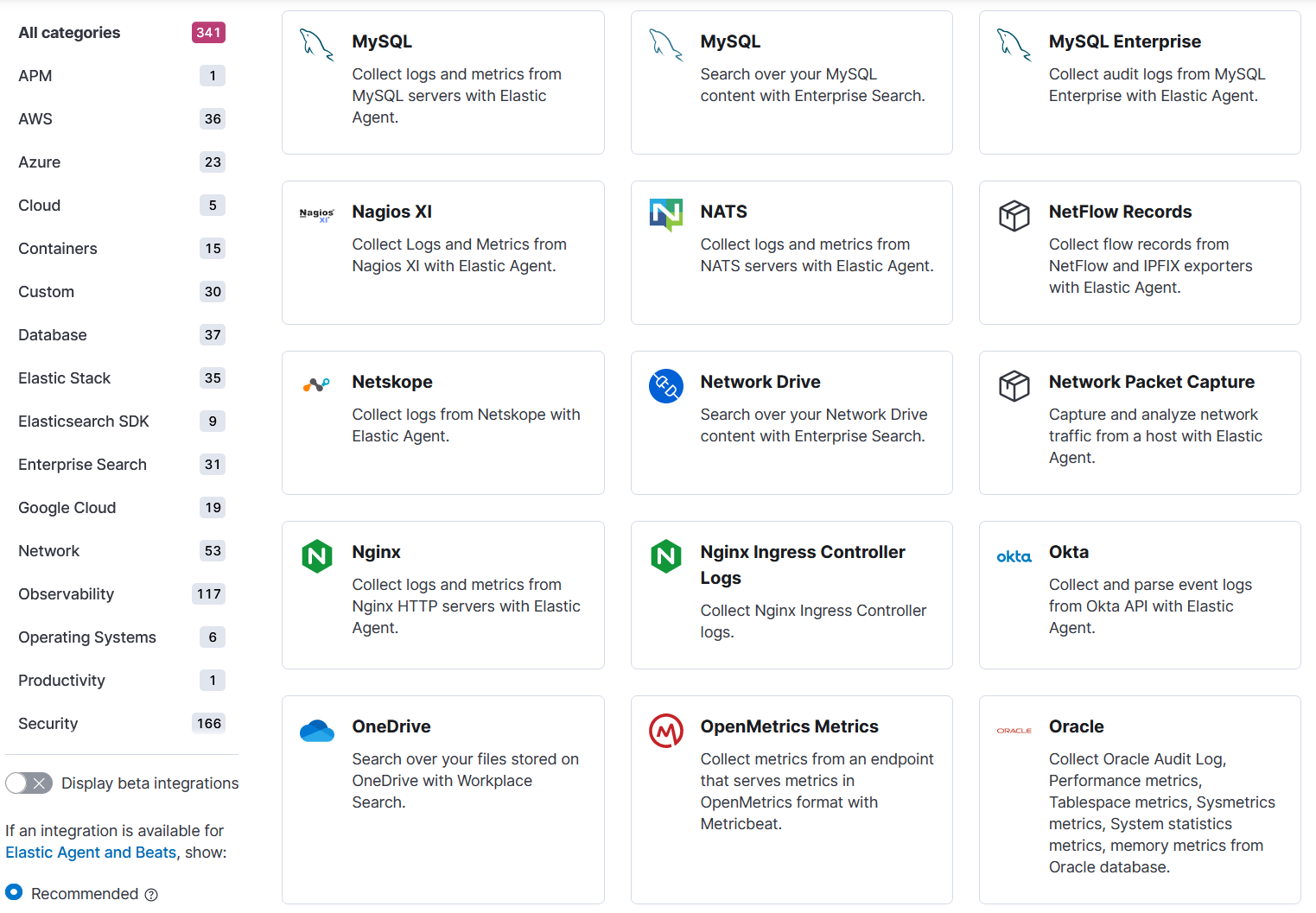Open the NATS integration title
Screen dimensions: 1316x913
pyautogui.click(x=724, y=212)
